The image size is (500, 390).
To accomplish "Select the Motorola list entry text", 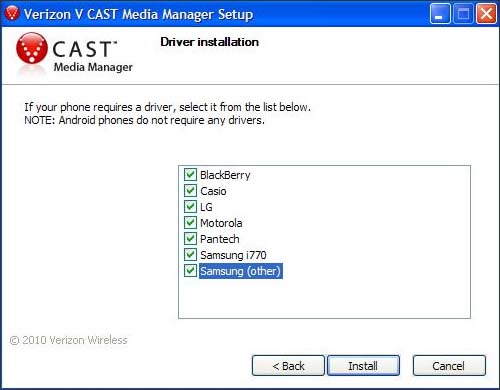I will click(x=221, y=223).
